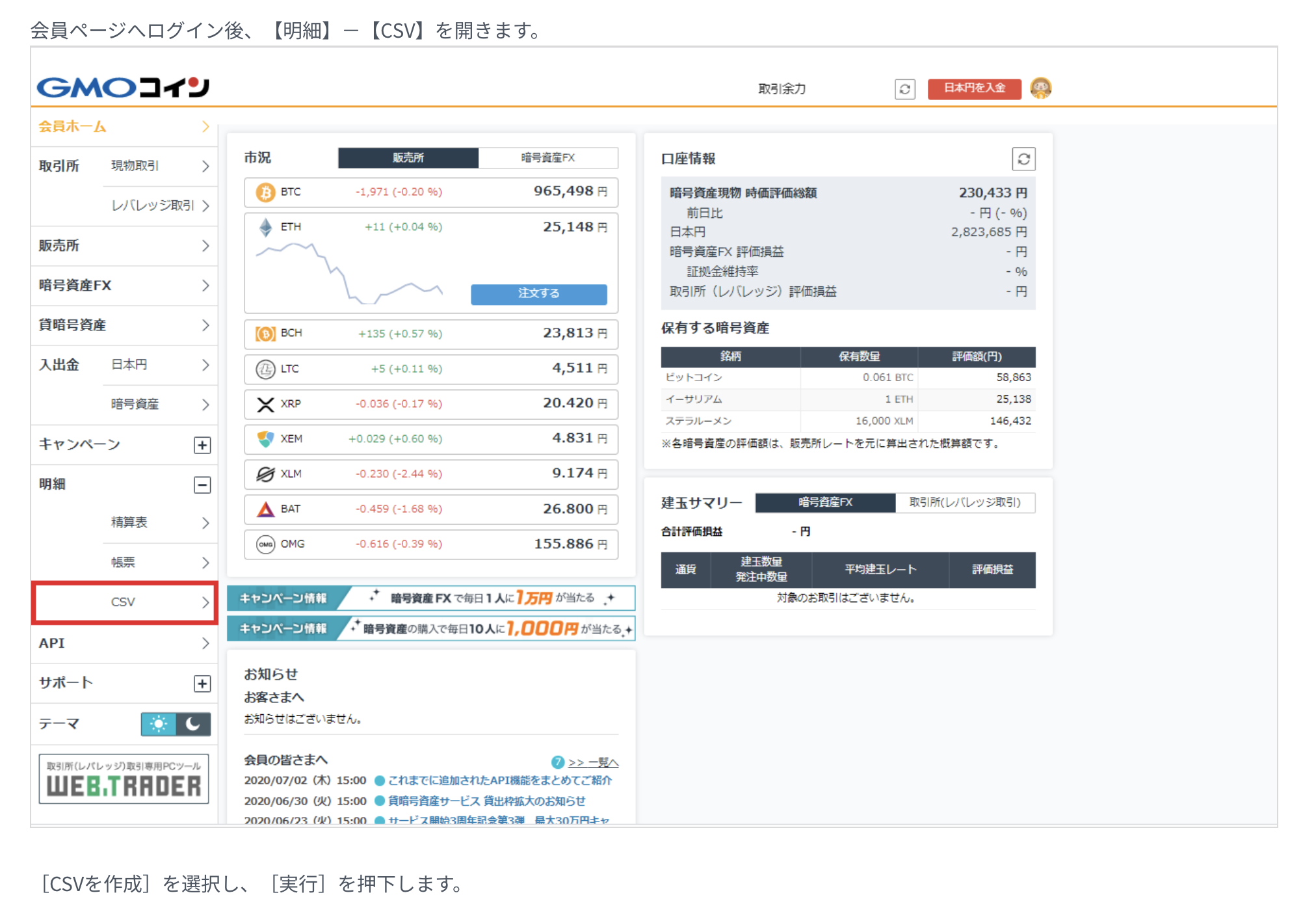Refresh the 口座情報 account info panel

(1023, 159)
